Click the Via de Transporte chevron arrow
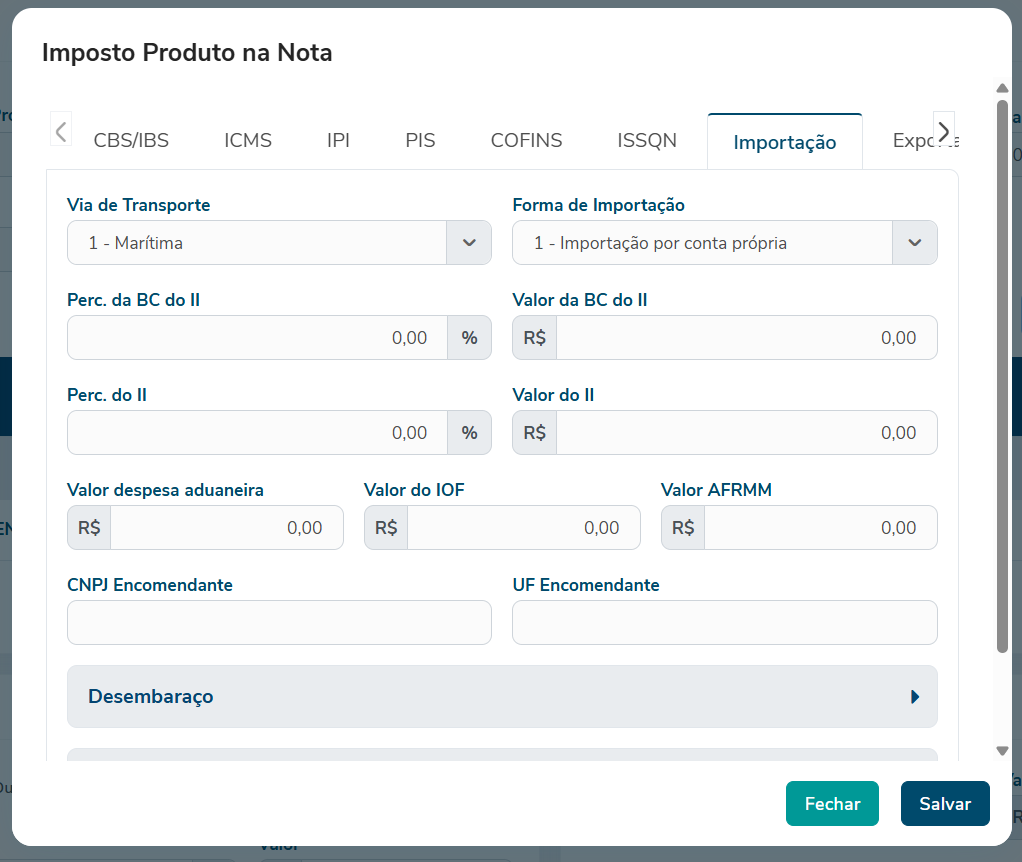Screen dimensions: 1022x862 point(469,242)
